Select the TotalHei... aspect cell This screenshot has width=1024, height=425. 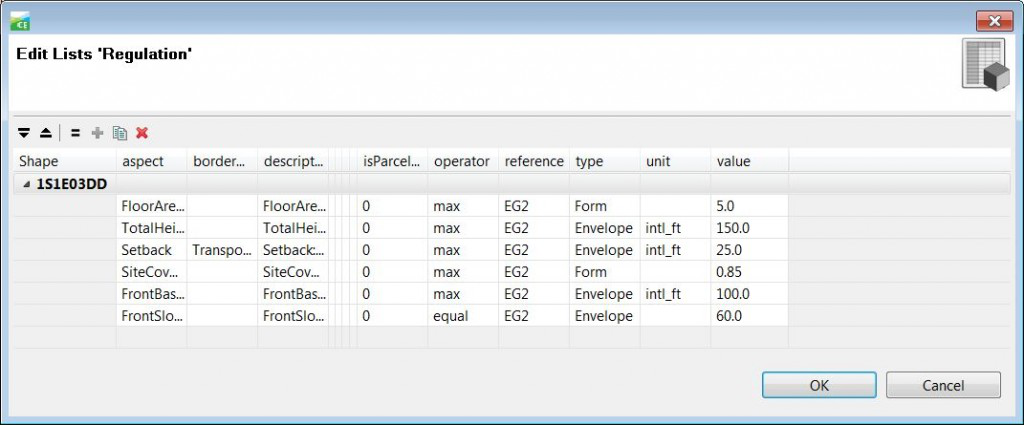coord(152,228)
